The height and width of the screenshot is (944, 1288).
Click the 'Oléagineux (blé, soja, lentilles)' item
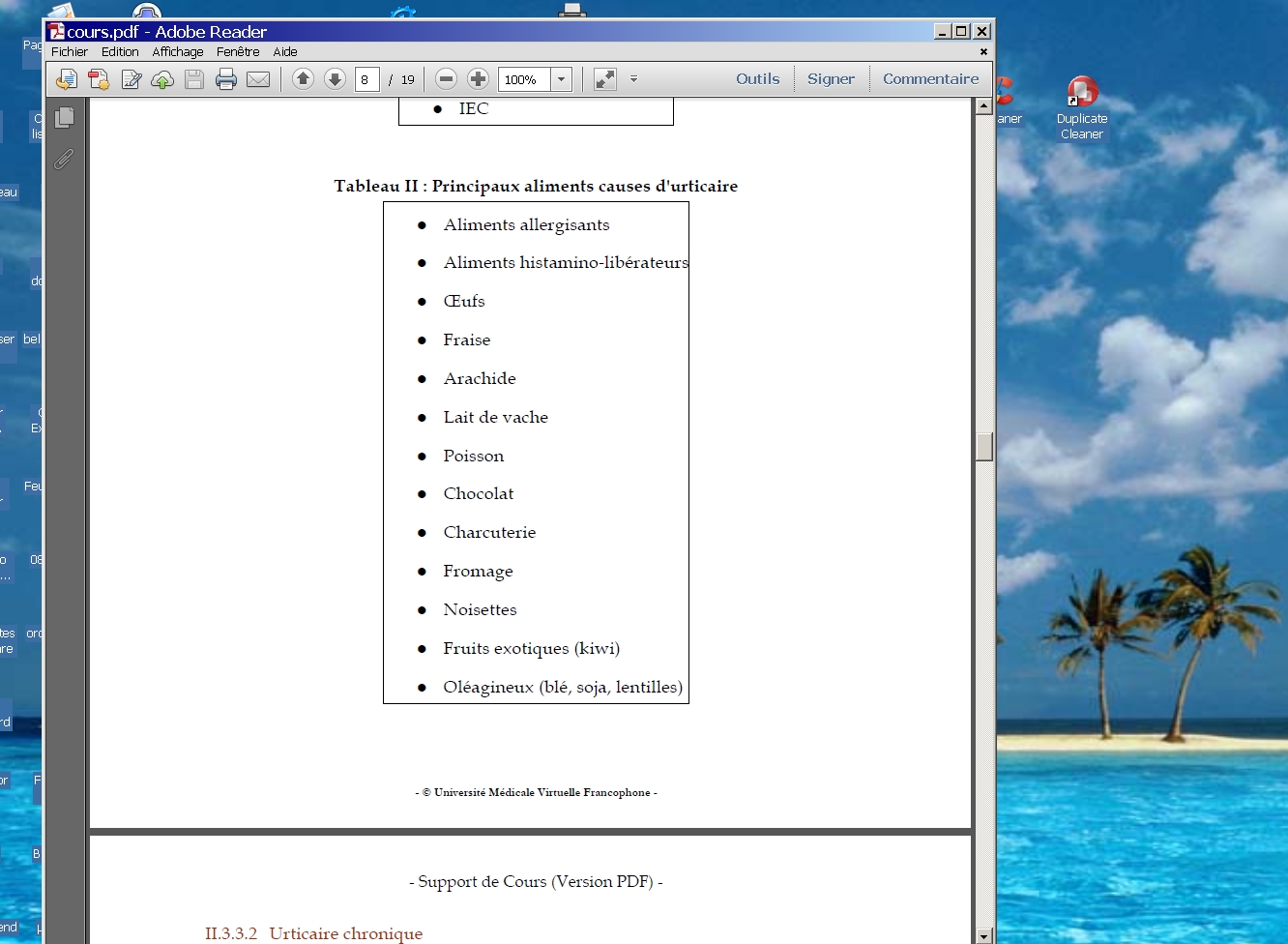563,687
